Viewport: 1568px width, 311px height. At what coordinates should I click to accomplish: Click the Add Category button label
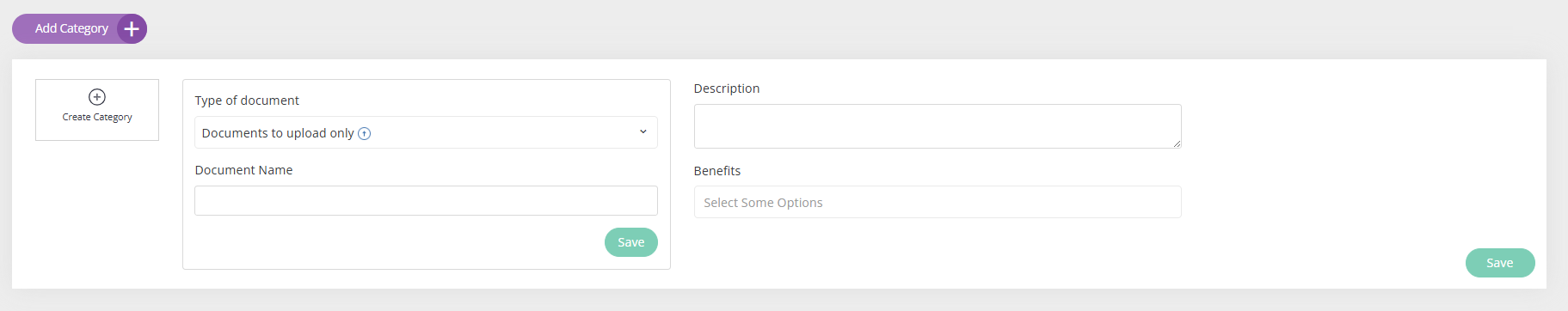[x=71, y=28]
